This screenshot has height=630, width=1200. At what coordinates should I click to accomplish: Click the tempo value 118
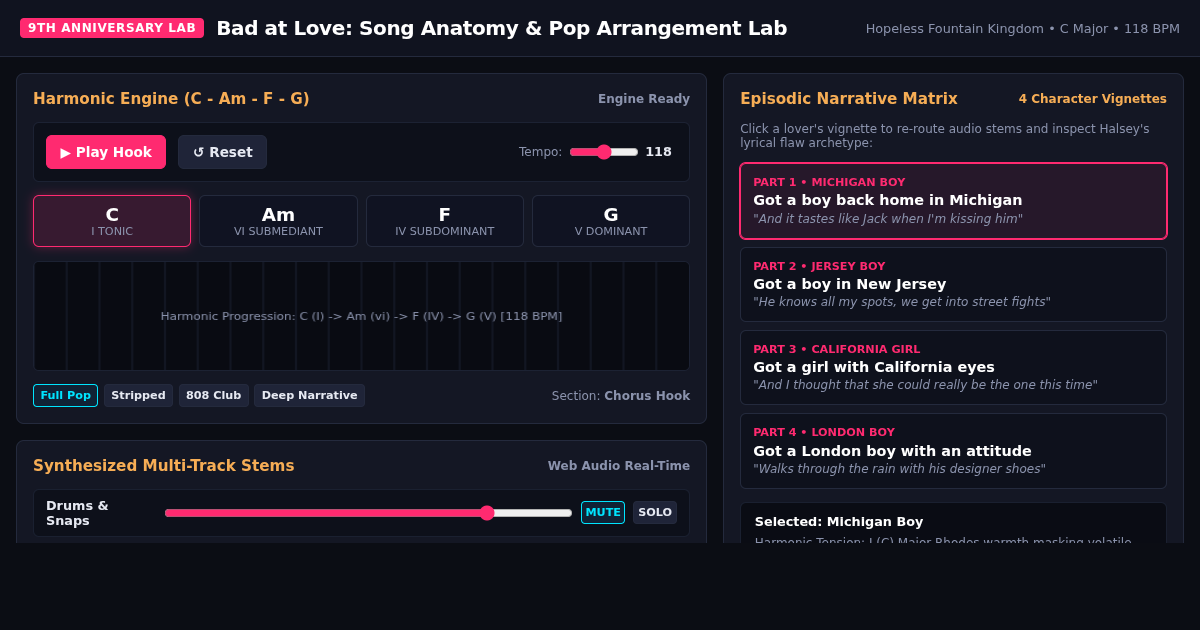point(658,152)
